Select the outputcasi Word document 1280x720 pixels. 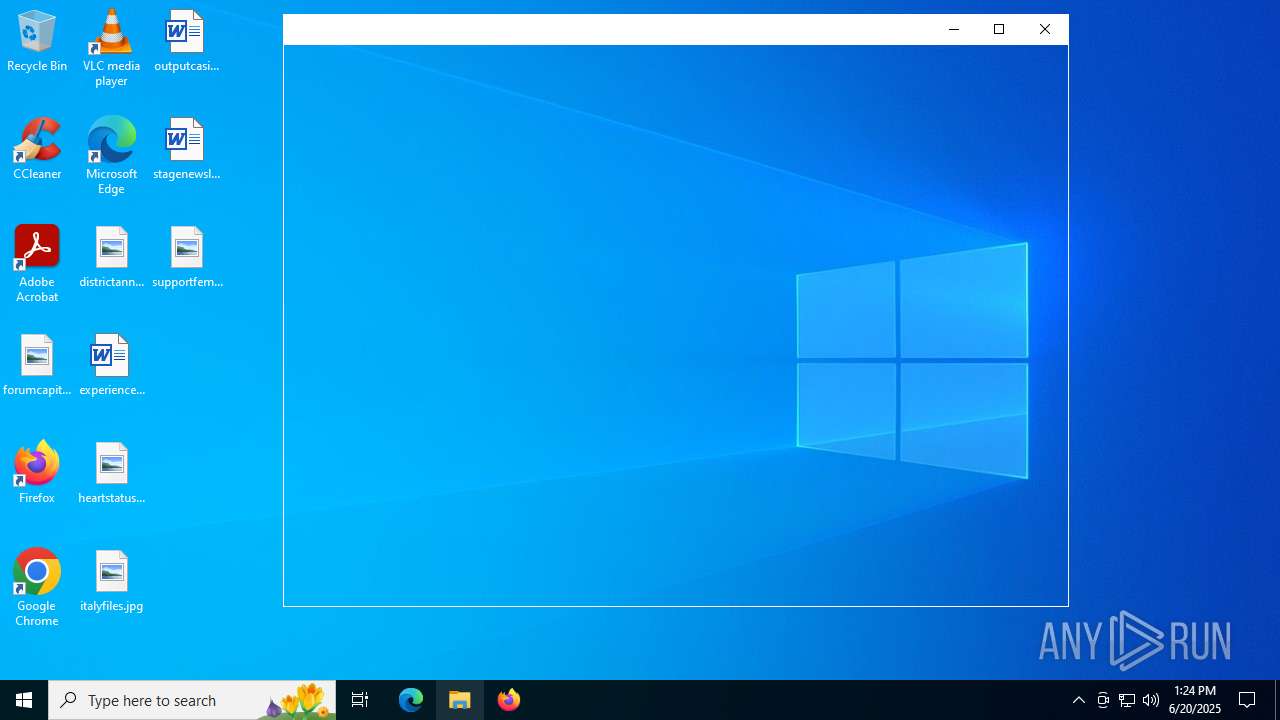pyautogui.click(x=186, y=41)
